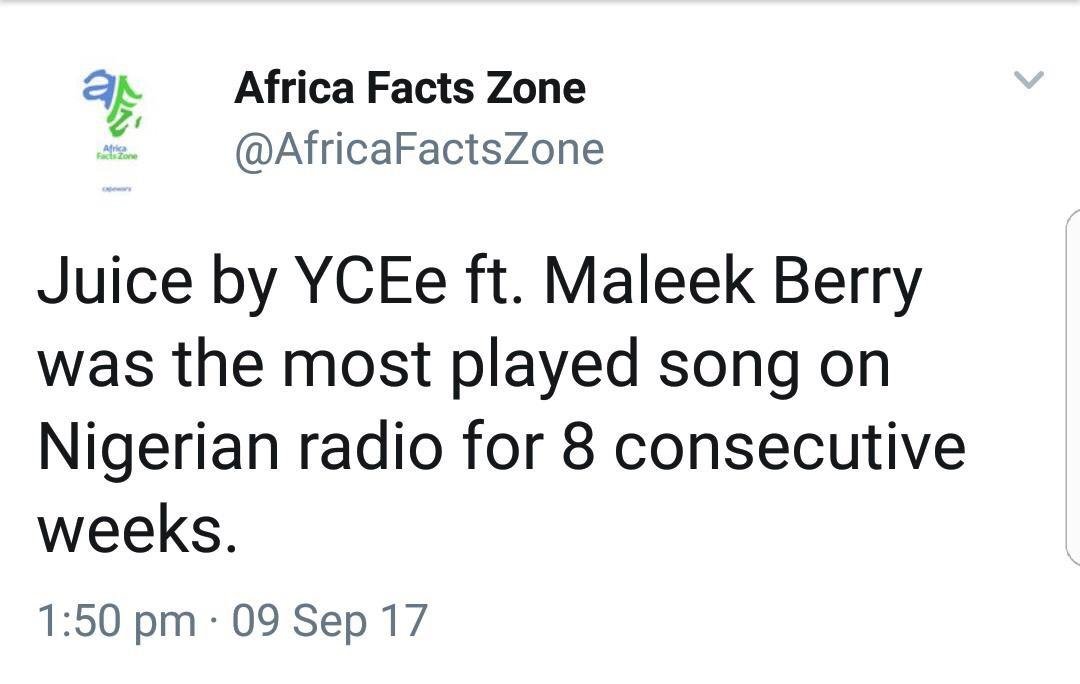Click the name "Maleek Berry" in the tweet
The image size is (1080, 684).
pyautogui.click(x=732, y=283)
